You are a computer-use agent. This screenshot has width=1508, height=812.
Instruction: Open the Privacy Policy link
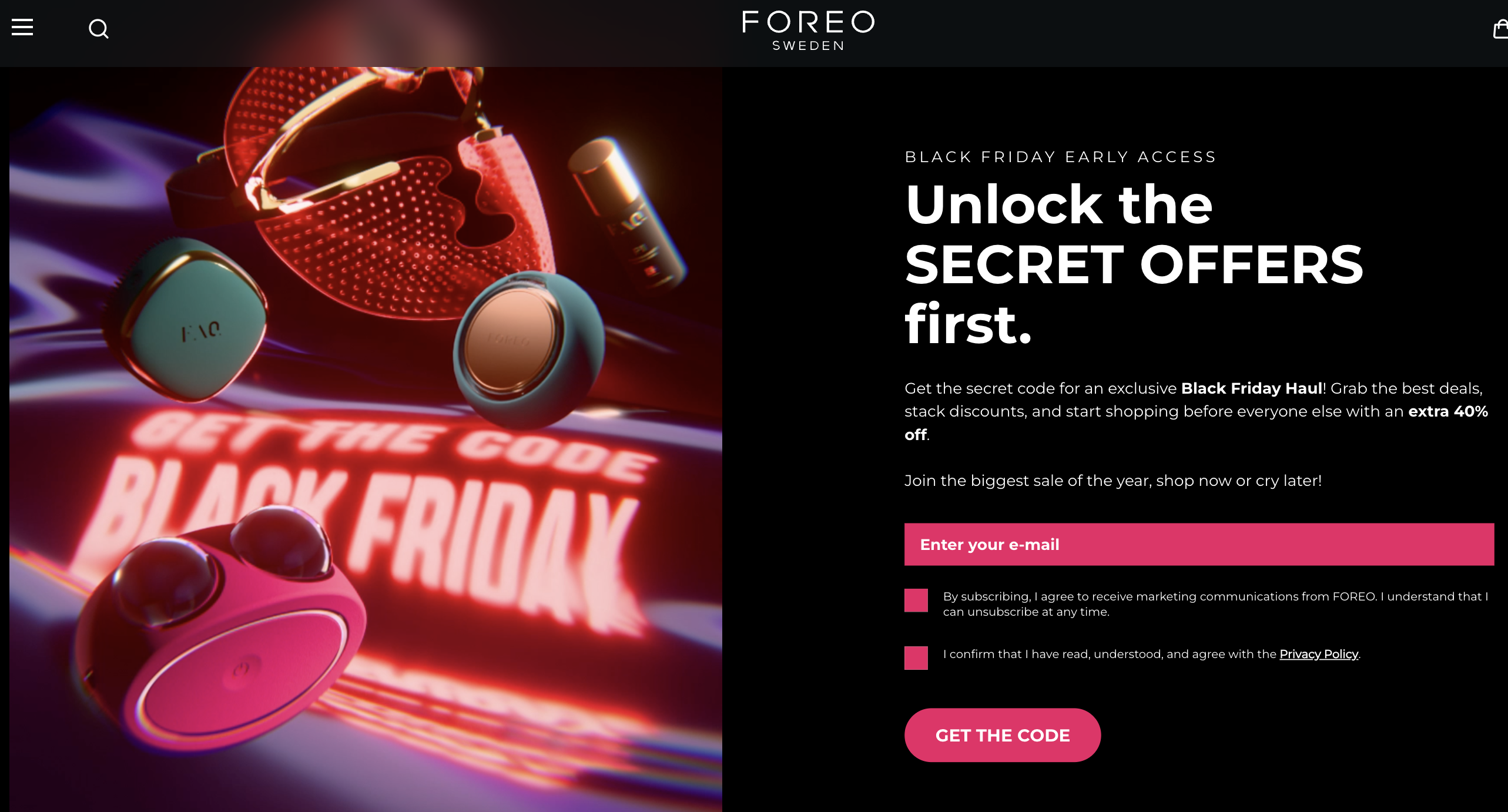pos(1318,654)
